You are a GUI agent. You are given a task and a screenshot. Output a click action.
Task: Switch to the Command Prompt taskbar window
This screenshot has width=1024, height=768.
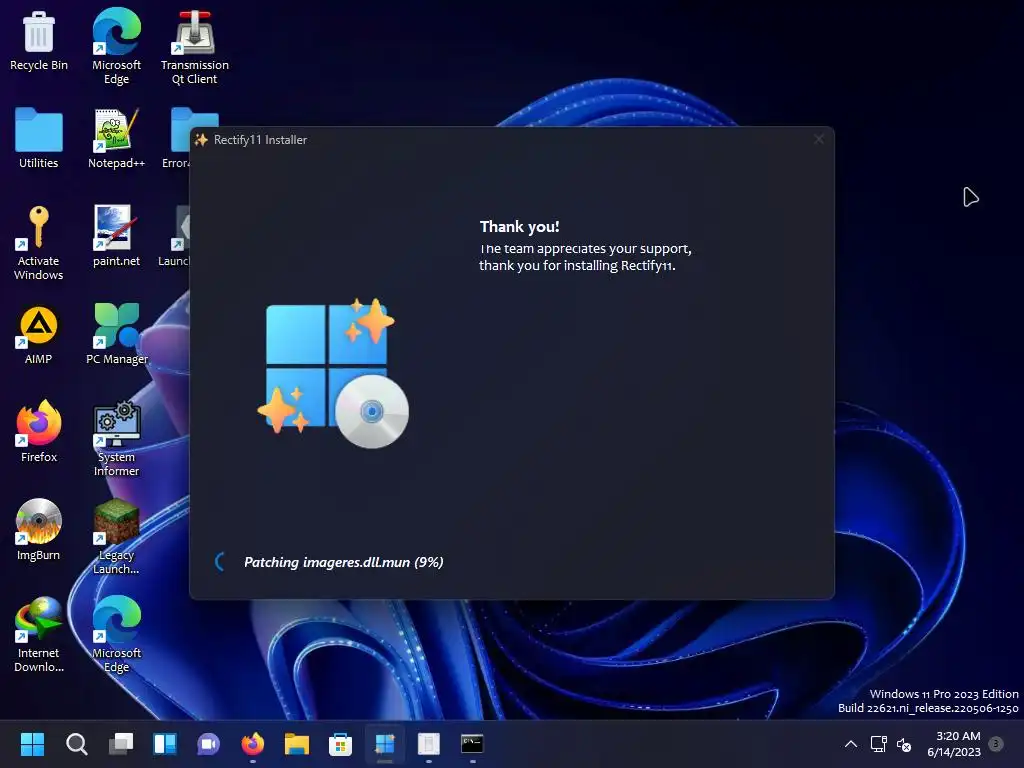472,743
